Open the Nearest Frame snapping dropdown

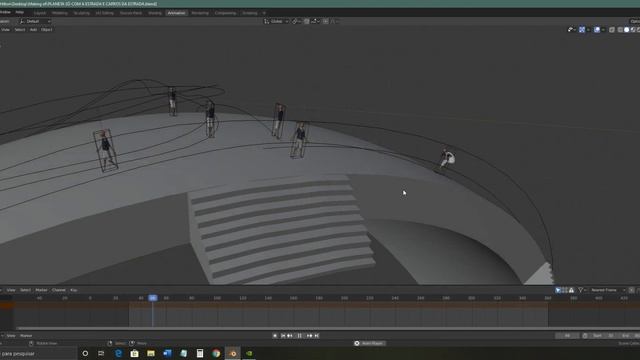[608, 290]
